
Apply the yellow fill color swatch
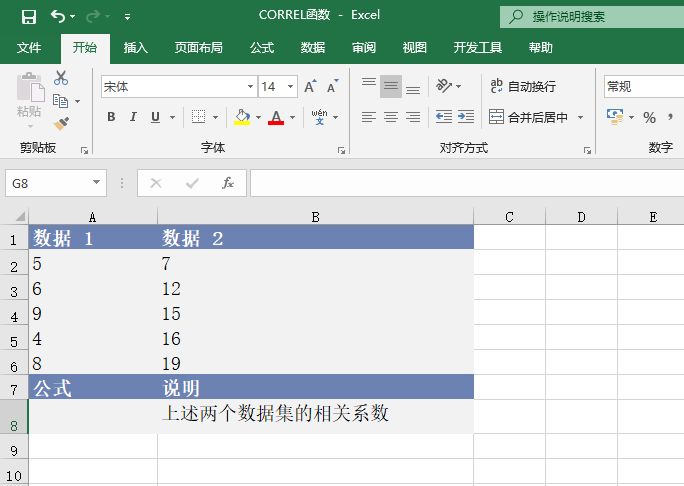point(242,118)
